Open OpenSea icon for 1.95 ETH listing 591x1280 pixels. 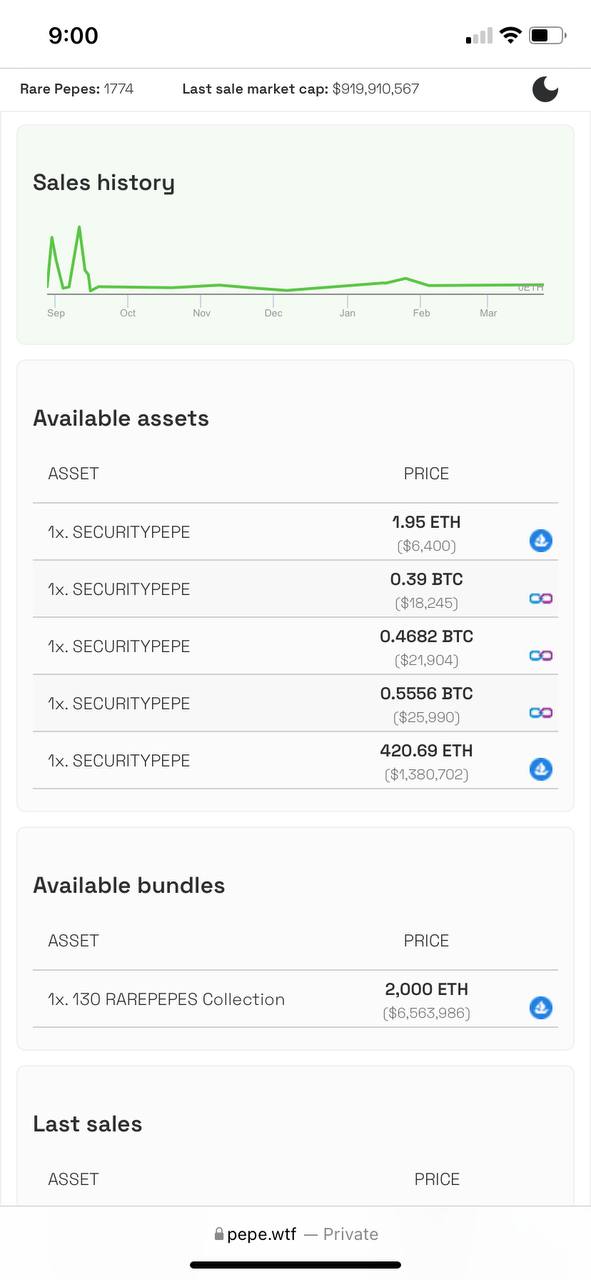coord(541,541)
